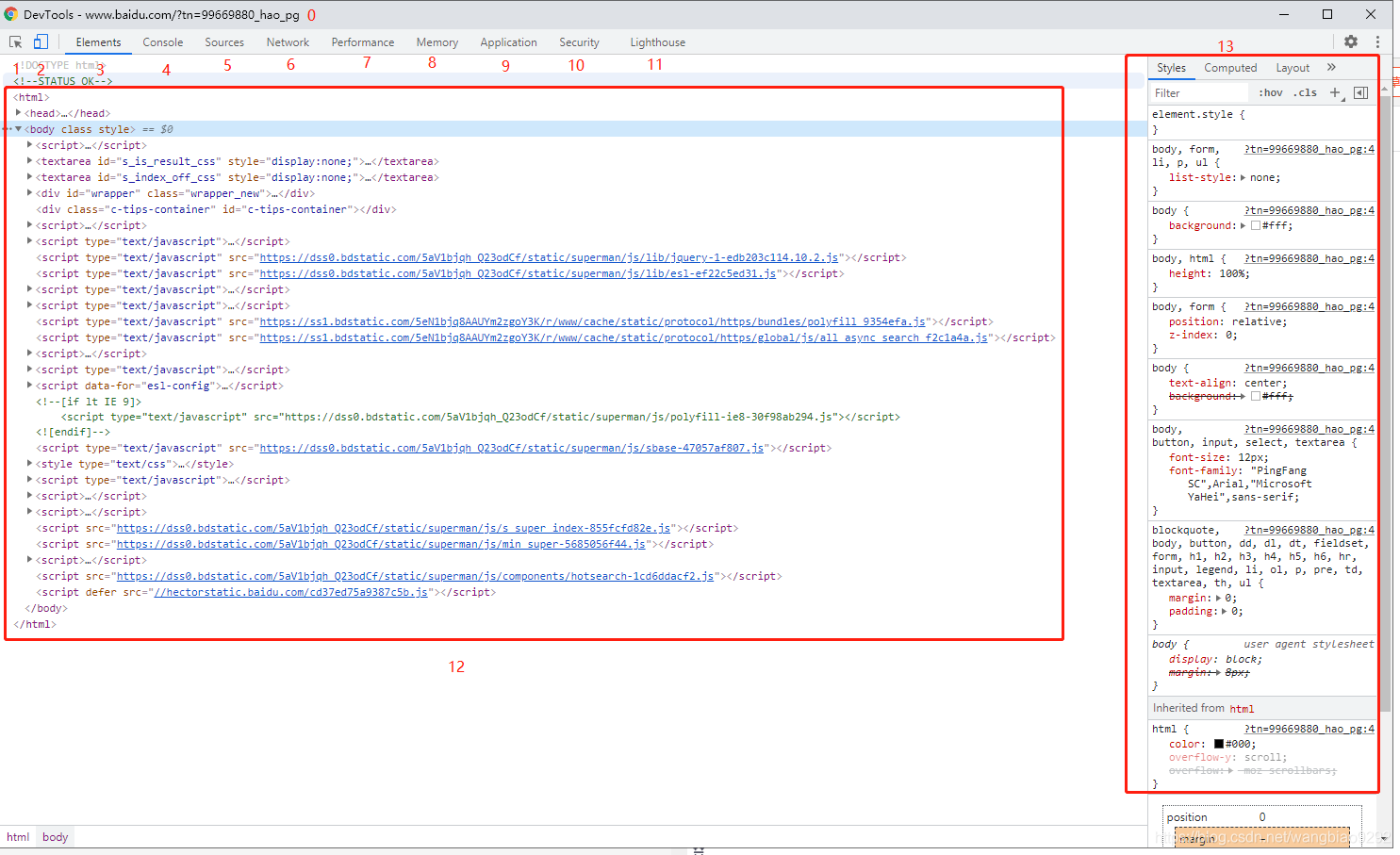The width and height of the screenshot is (1400, 855).
Task: Select html in the breadcrumb bar
Action: coord(18,837)
